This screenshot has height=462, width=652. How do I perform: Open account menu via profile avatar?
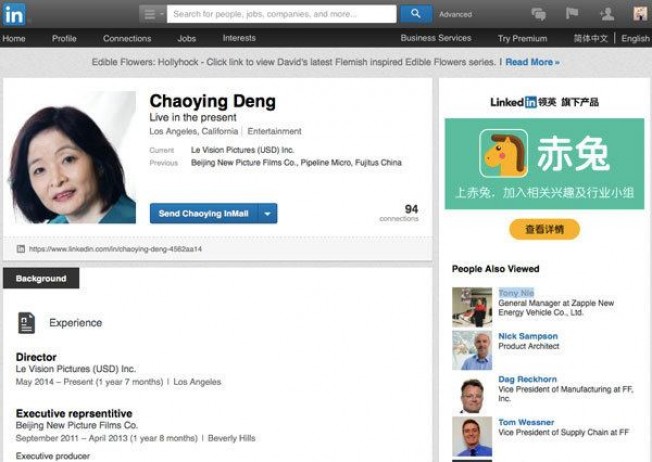(640, 14)
